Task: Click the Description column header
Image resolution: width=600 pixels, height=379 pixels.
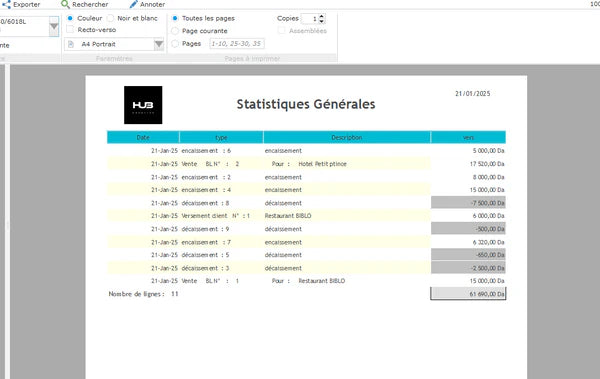Action: [x=347, y=137]
